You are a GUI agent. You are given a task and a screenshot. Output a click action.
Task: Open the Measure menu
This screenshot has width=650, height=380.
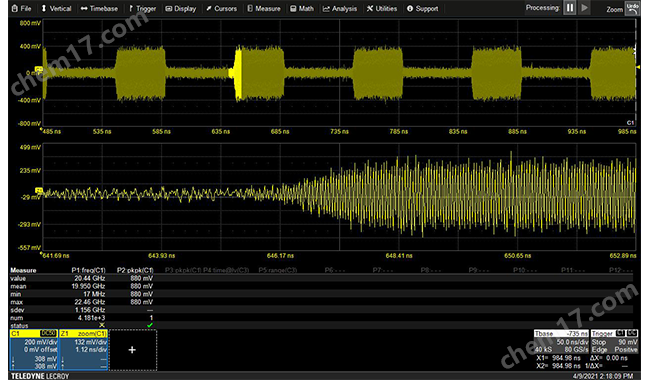pos(264,8)
